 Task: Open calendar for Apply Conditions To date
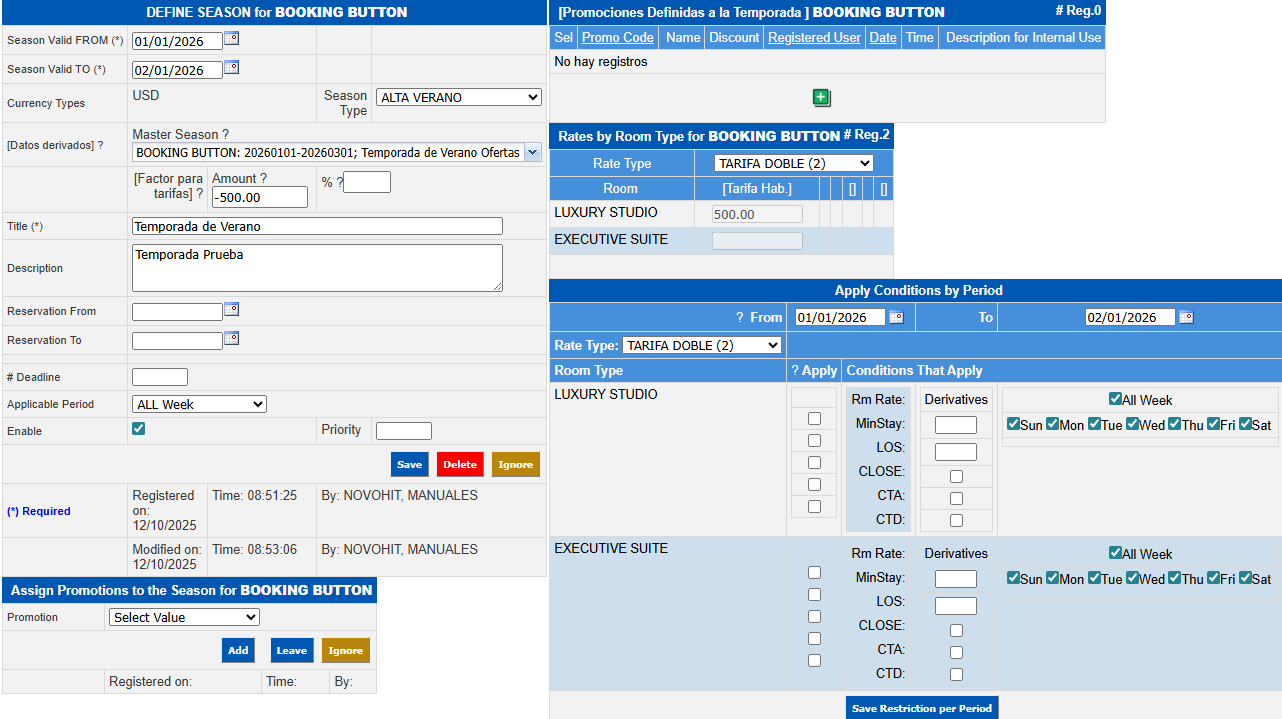1186,317
